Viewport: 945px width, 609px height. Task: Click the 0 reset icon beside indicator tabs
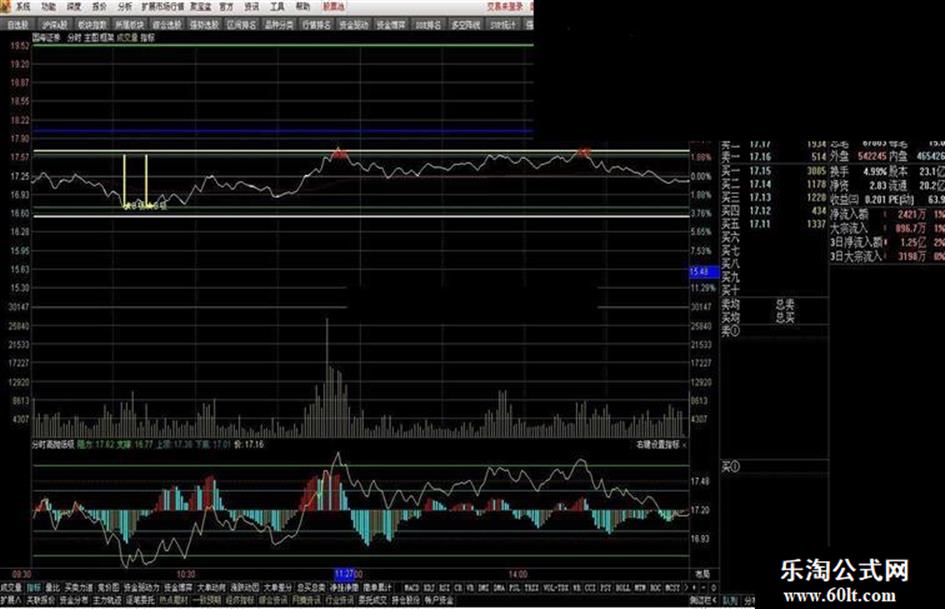click(x=713, y=587)
